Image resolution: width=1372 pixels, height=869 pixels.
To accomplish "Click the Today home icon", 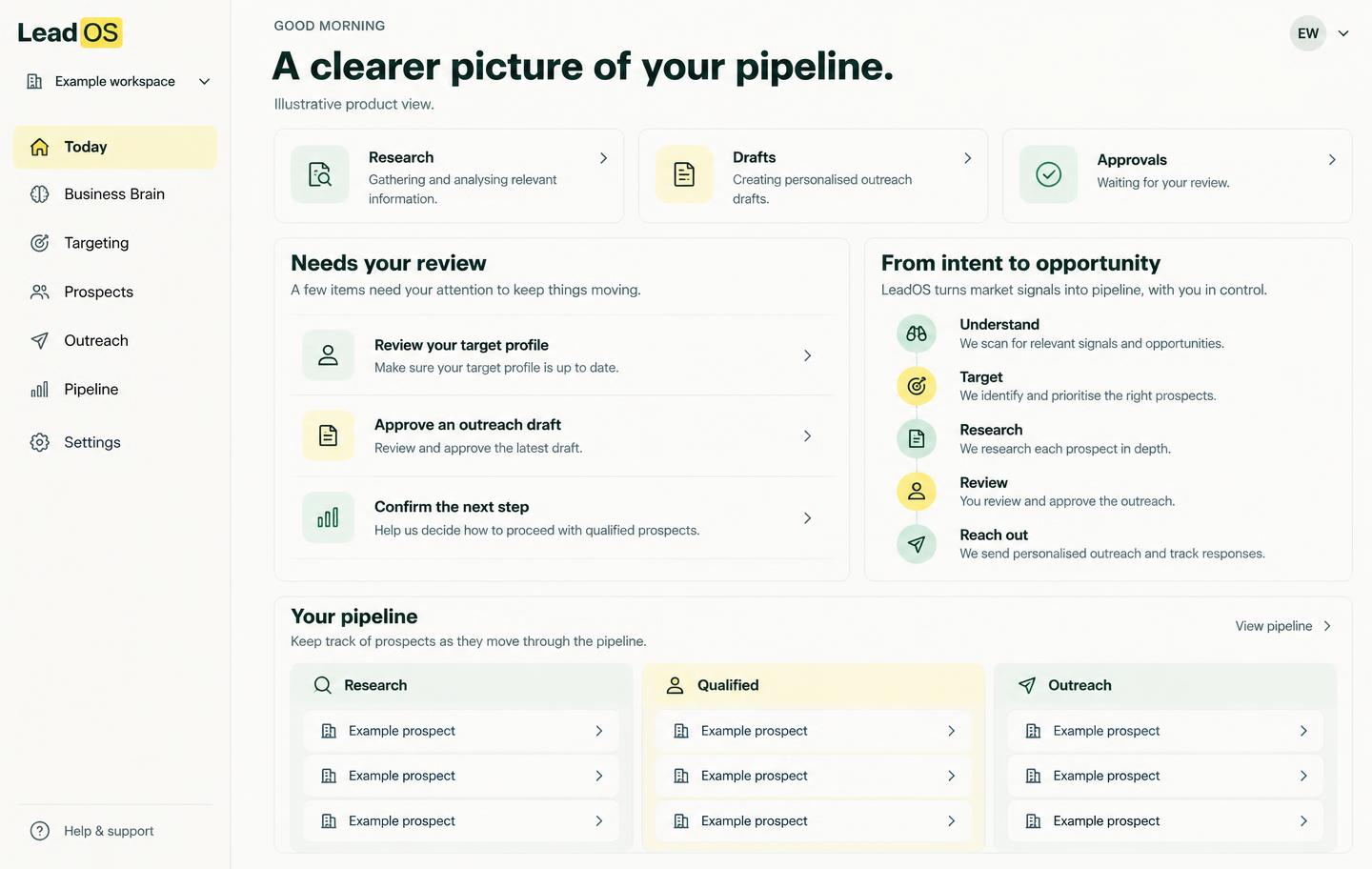I will [39, 147].
